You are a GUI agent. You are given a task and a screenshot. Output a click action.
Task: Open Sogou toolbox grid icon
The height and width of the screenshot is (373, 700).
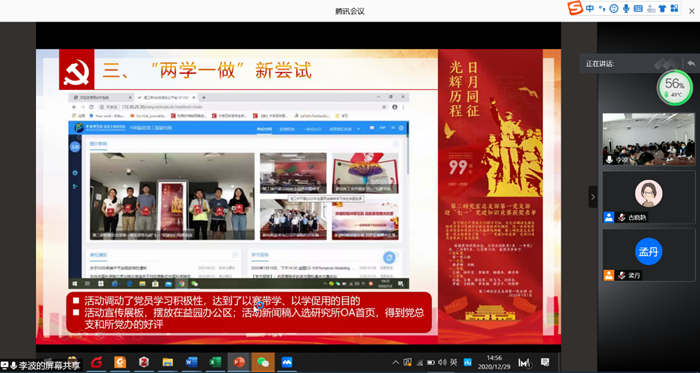tap(674, 8)
